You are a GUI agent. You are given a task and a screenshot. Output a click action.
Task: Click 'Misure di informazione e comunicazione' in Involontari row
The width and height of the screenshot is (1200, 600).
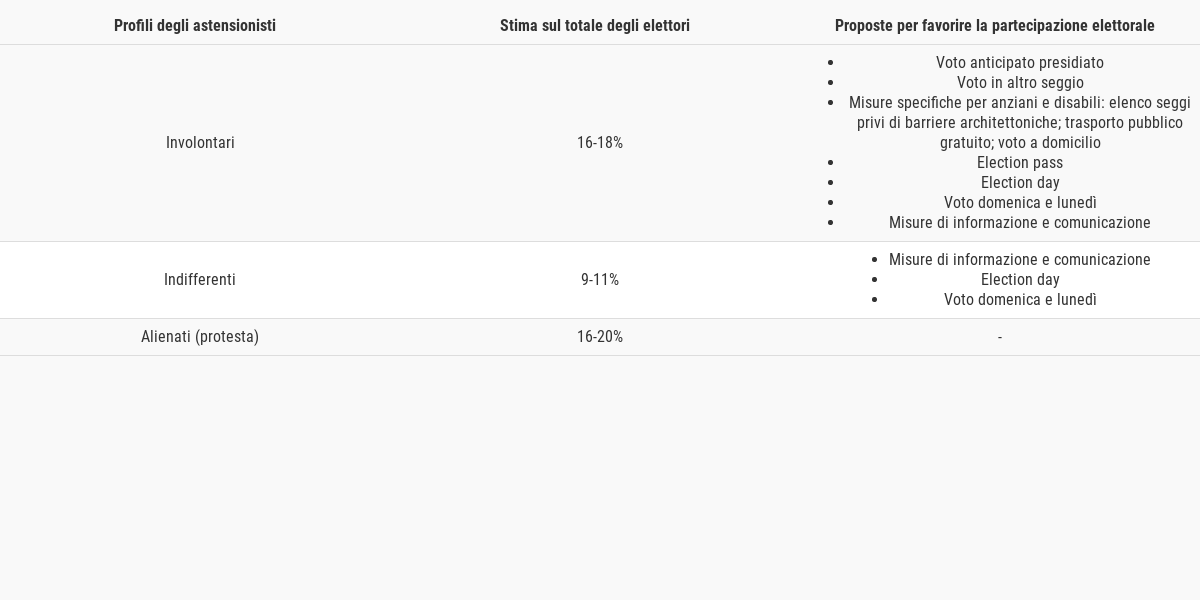click(1020, 223)
